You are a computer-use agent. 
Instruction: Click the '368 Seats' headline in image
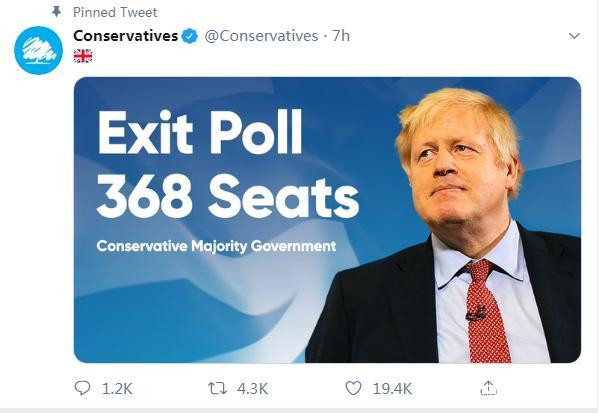pos(227,196)
